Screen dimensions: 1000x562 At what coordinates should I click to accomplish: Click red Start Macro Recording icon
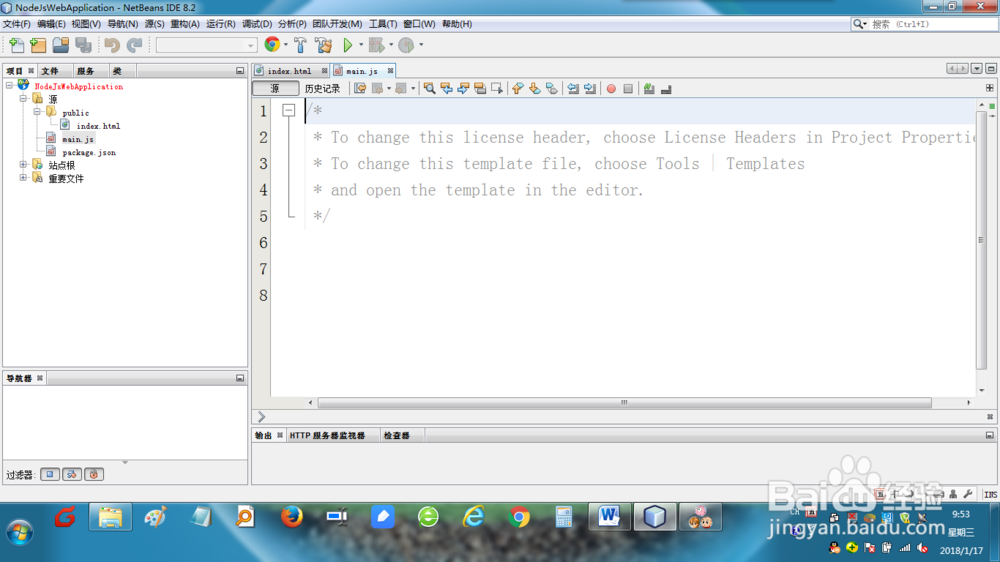pyautogui.click(x=611, y=89)
